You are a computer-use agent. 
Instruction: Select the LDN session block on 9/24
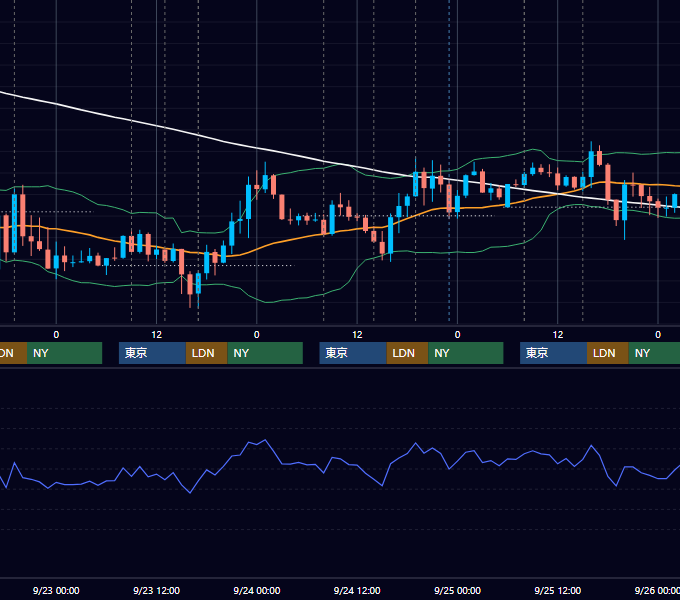407,353
